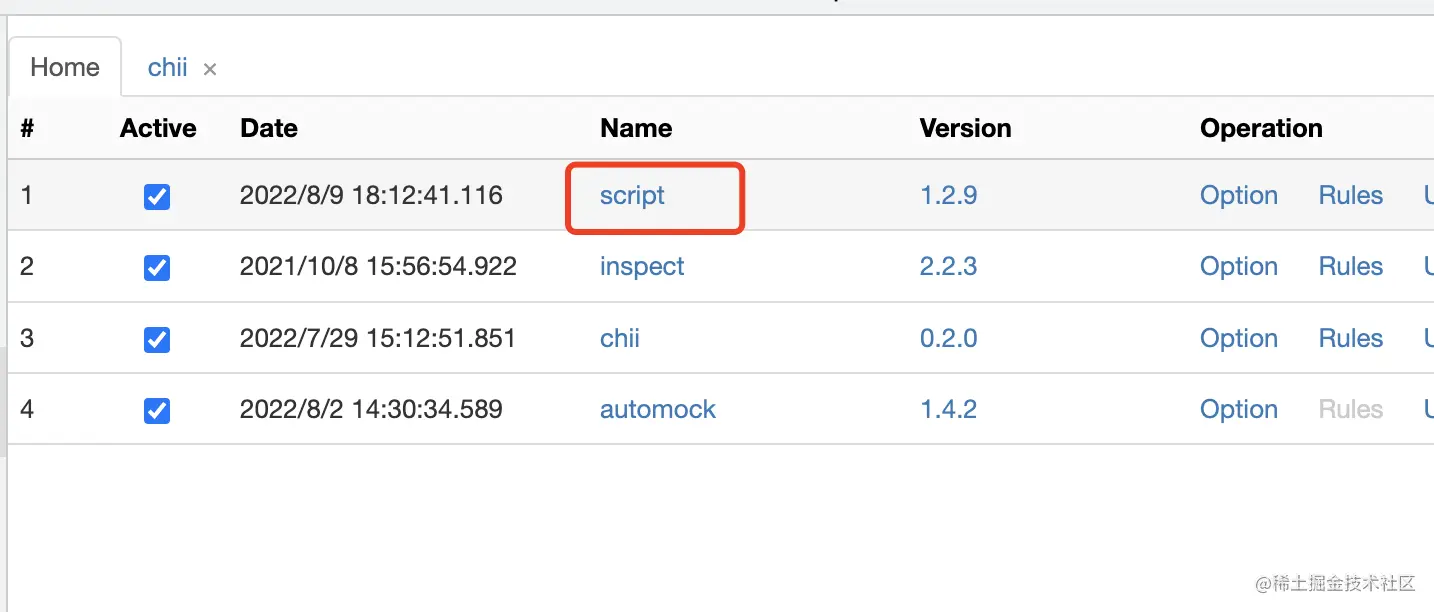Open the script plugin link
Screen dimensions: 1434x612
[x=632, y=195]
